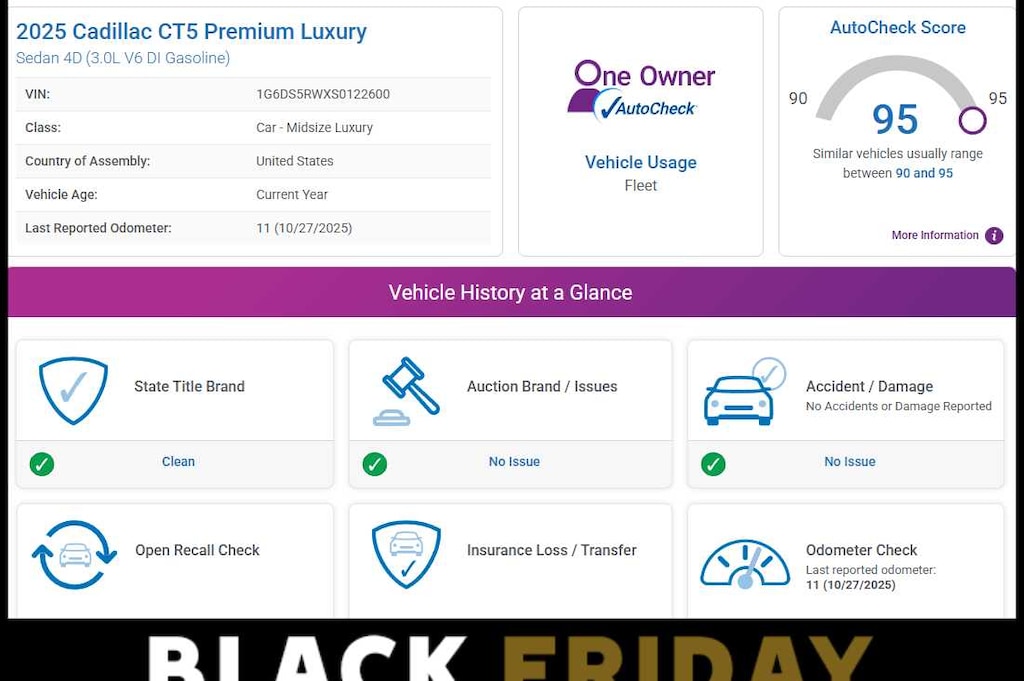Click the green check under Auction Brand

pos(375,464)
